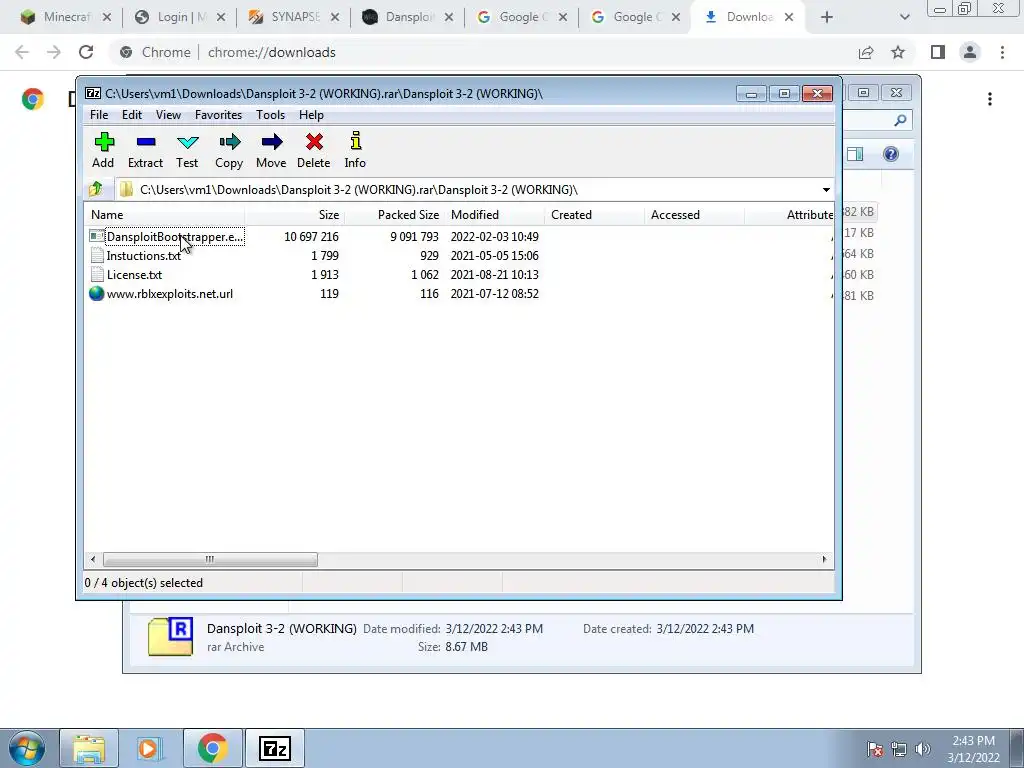Open the Tools menu
This screenshot has height=768, width=1024.
point(270,115)
